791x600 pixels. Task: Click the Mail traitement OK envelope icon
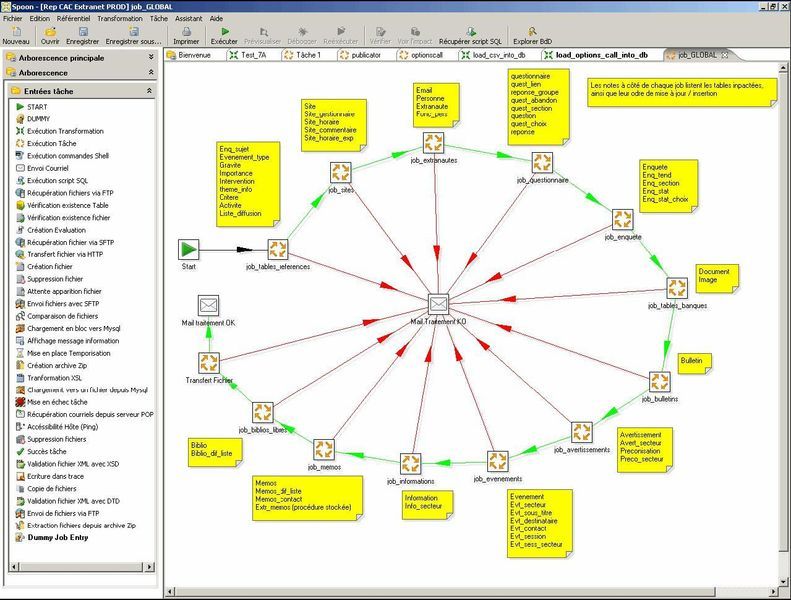tap(208, 304)
